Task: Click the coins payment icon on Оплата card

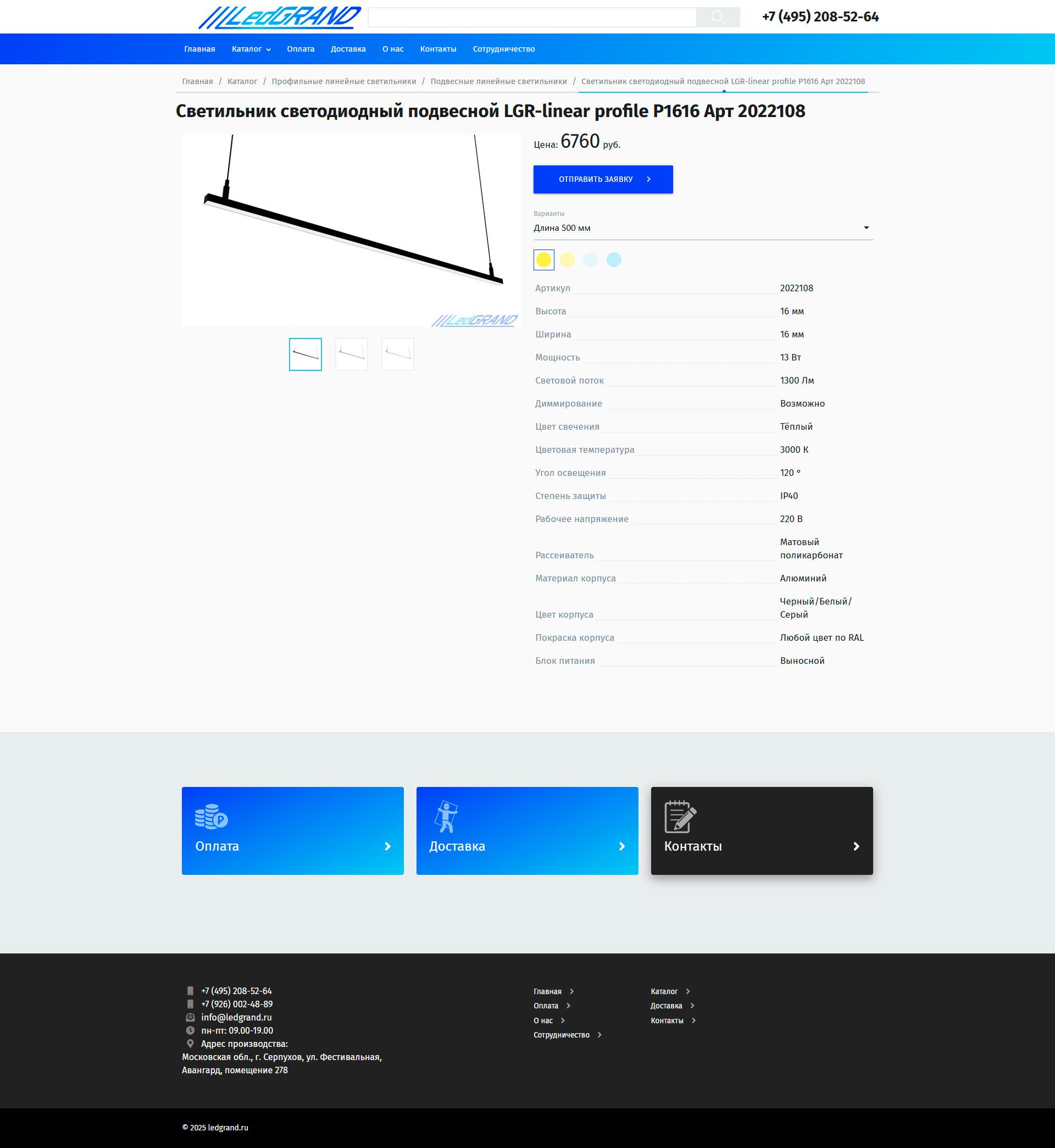Action: point(211,817)
